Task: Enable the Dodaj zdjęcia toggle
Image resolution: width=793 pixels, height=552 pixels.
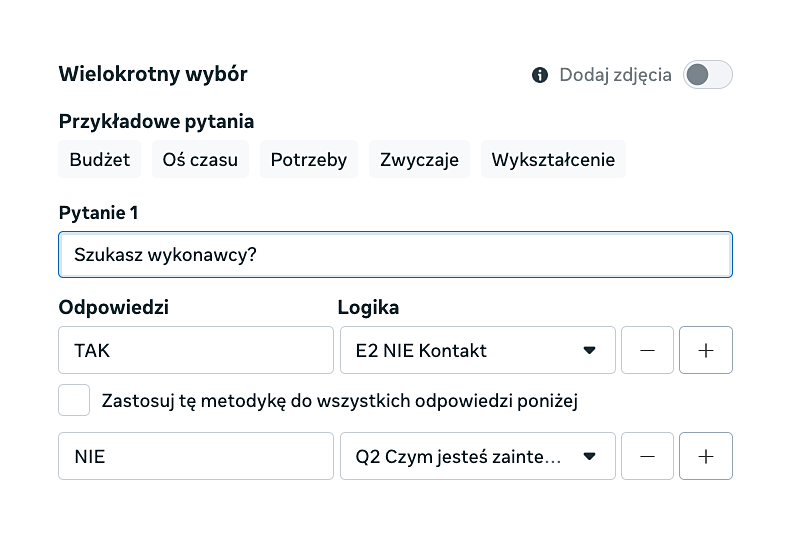Action: (x=707, y=75)
